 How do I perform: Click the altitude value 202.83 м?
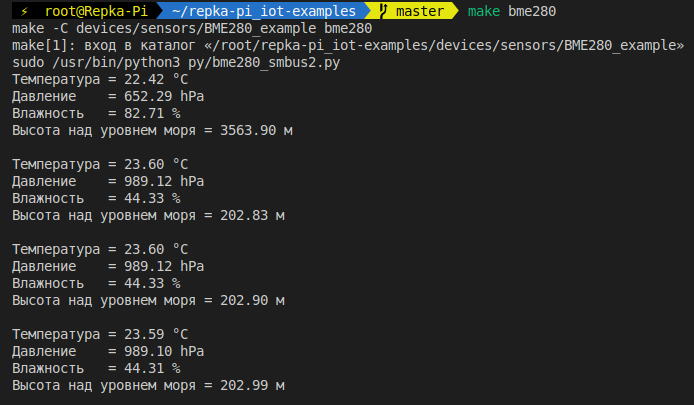(252, 216)
